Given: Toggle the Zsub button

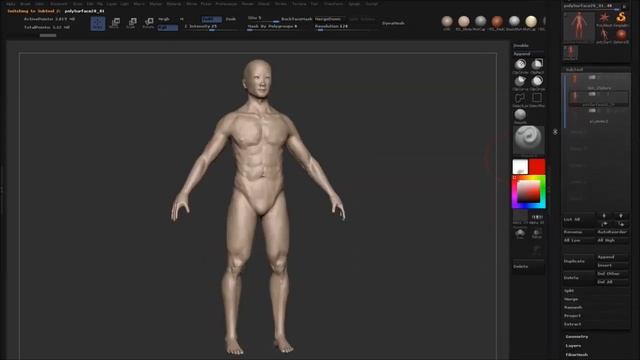Looking at the screenshot, I should click(x=231, y=19).
